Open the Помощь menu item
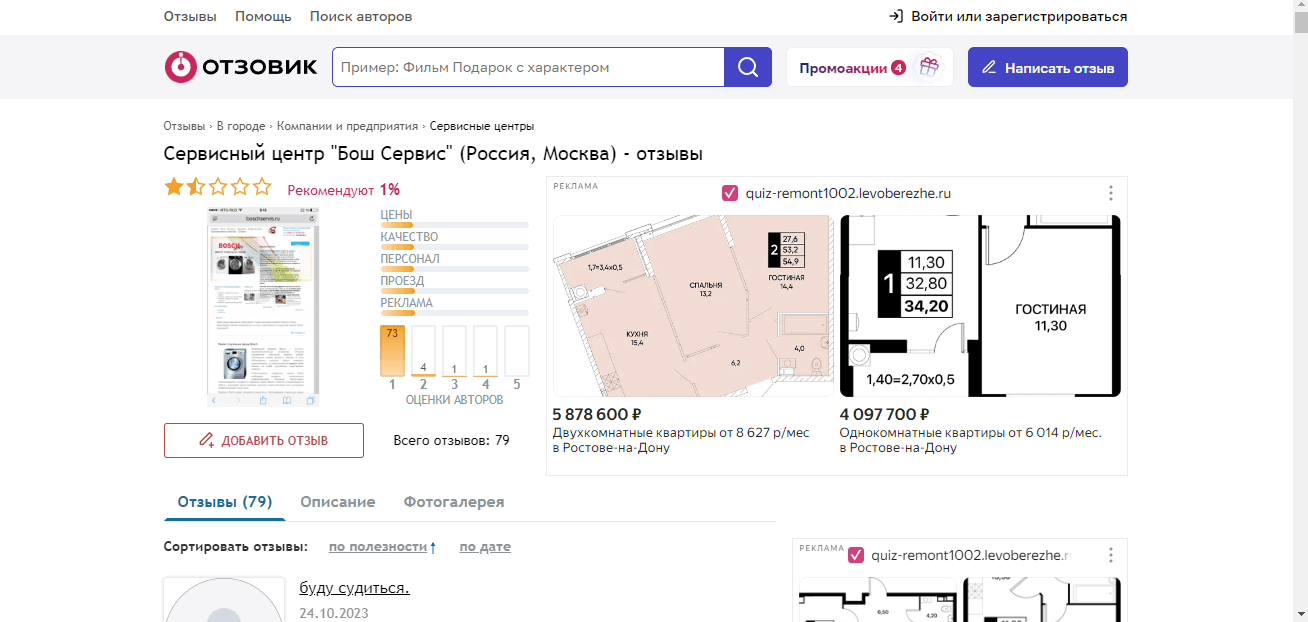This screenshot has width=1308, height=622. [x=262, y=16]
